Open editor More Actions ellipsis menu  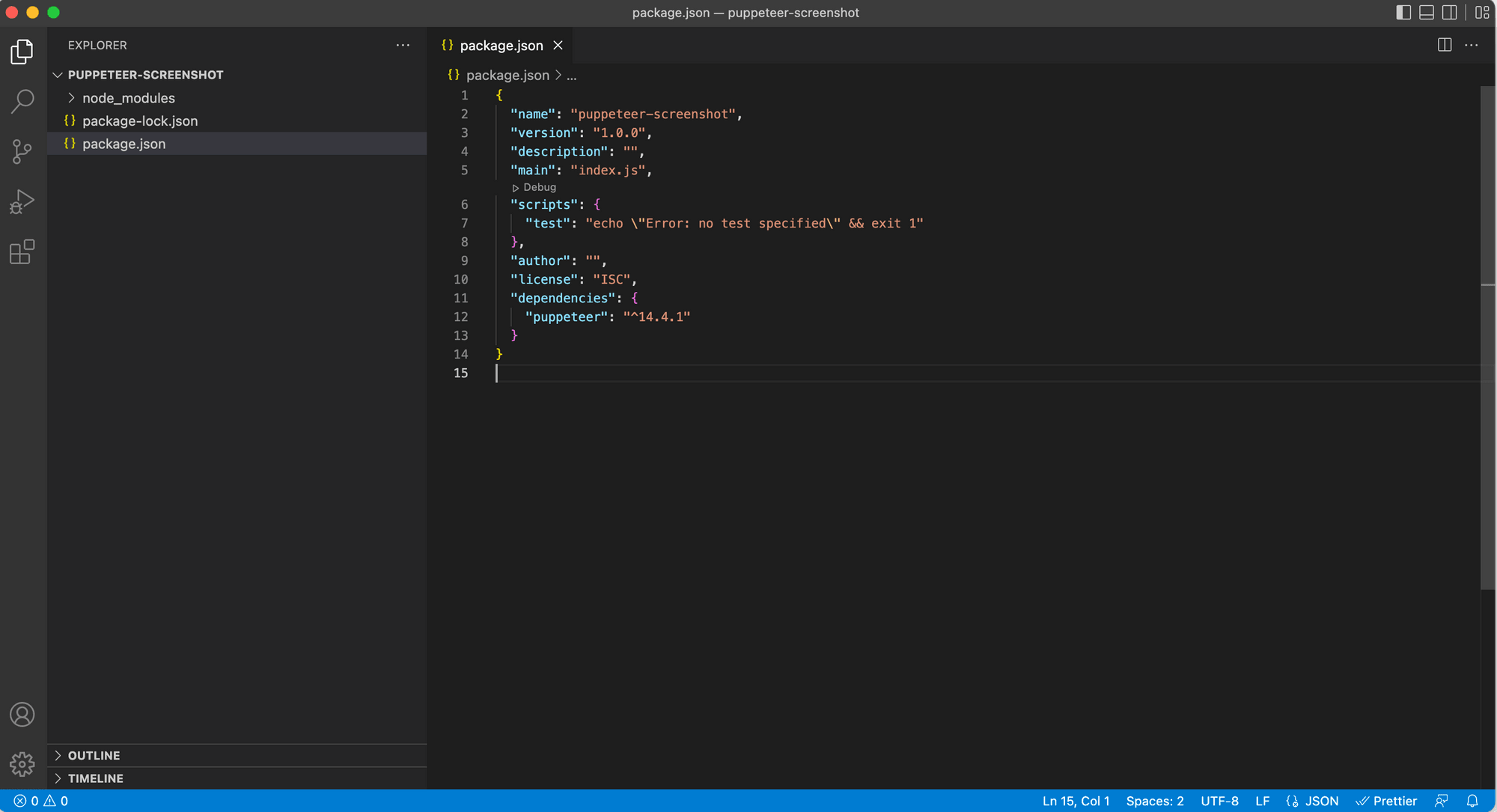click(1472, 45)
